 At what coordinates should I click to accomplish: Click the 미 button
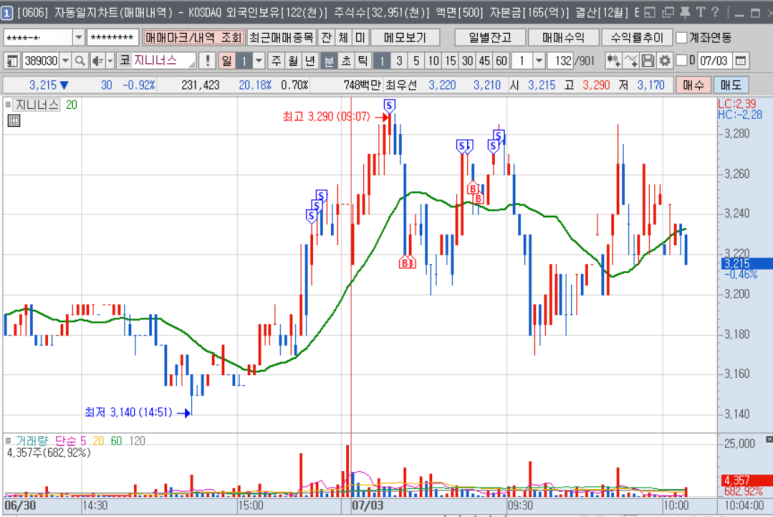click(360, 37)
